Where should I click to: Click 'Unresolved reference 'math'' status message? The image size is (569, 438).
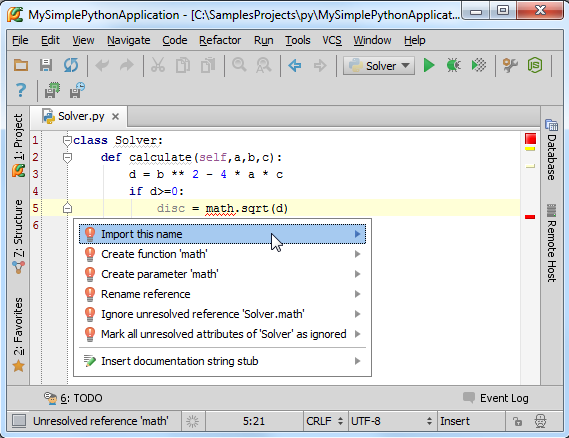101,421
